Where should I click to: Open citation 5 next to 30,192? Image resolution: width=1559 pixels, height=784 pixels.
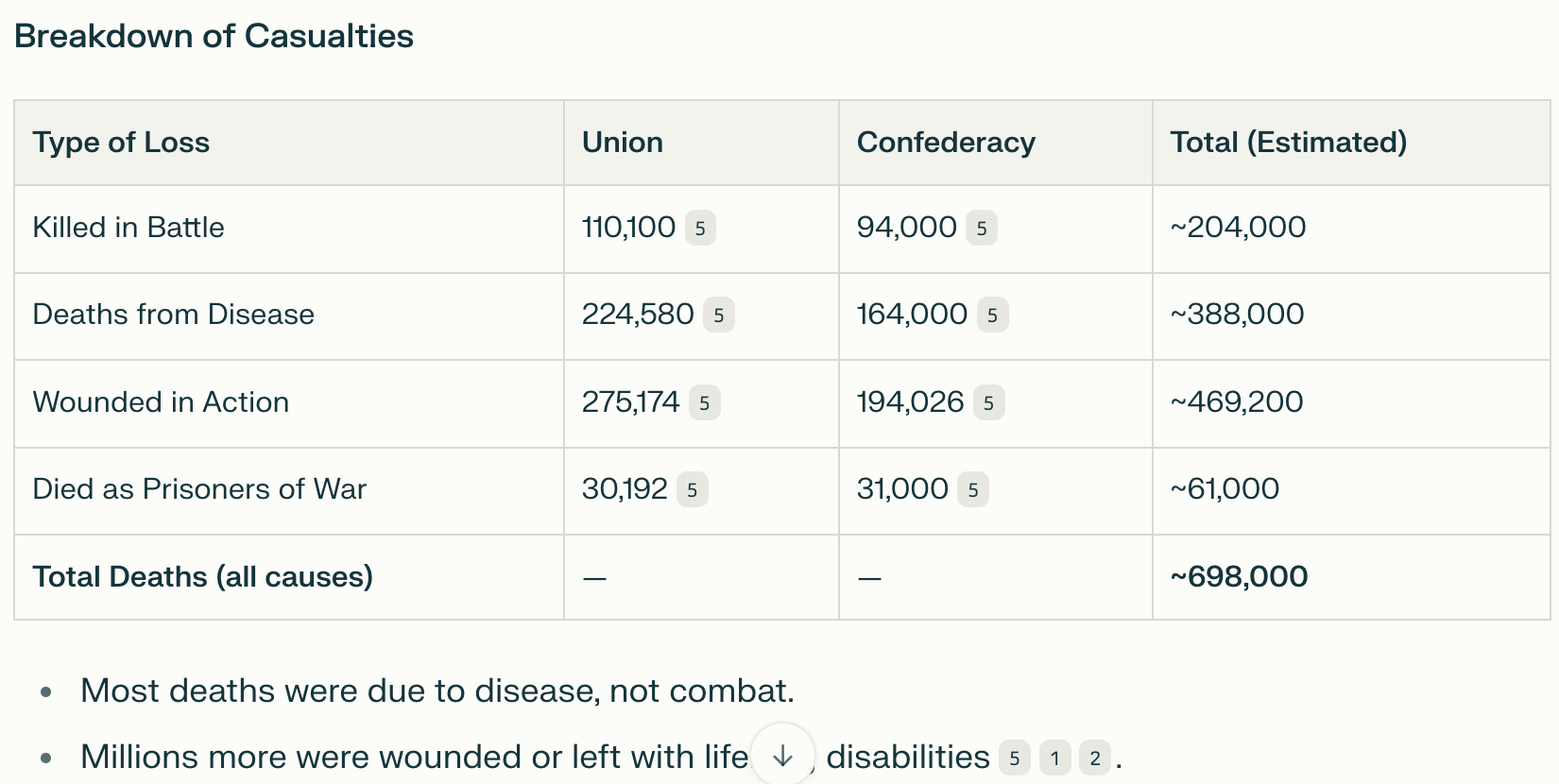coord(693,489)
